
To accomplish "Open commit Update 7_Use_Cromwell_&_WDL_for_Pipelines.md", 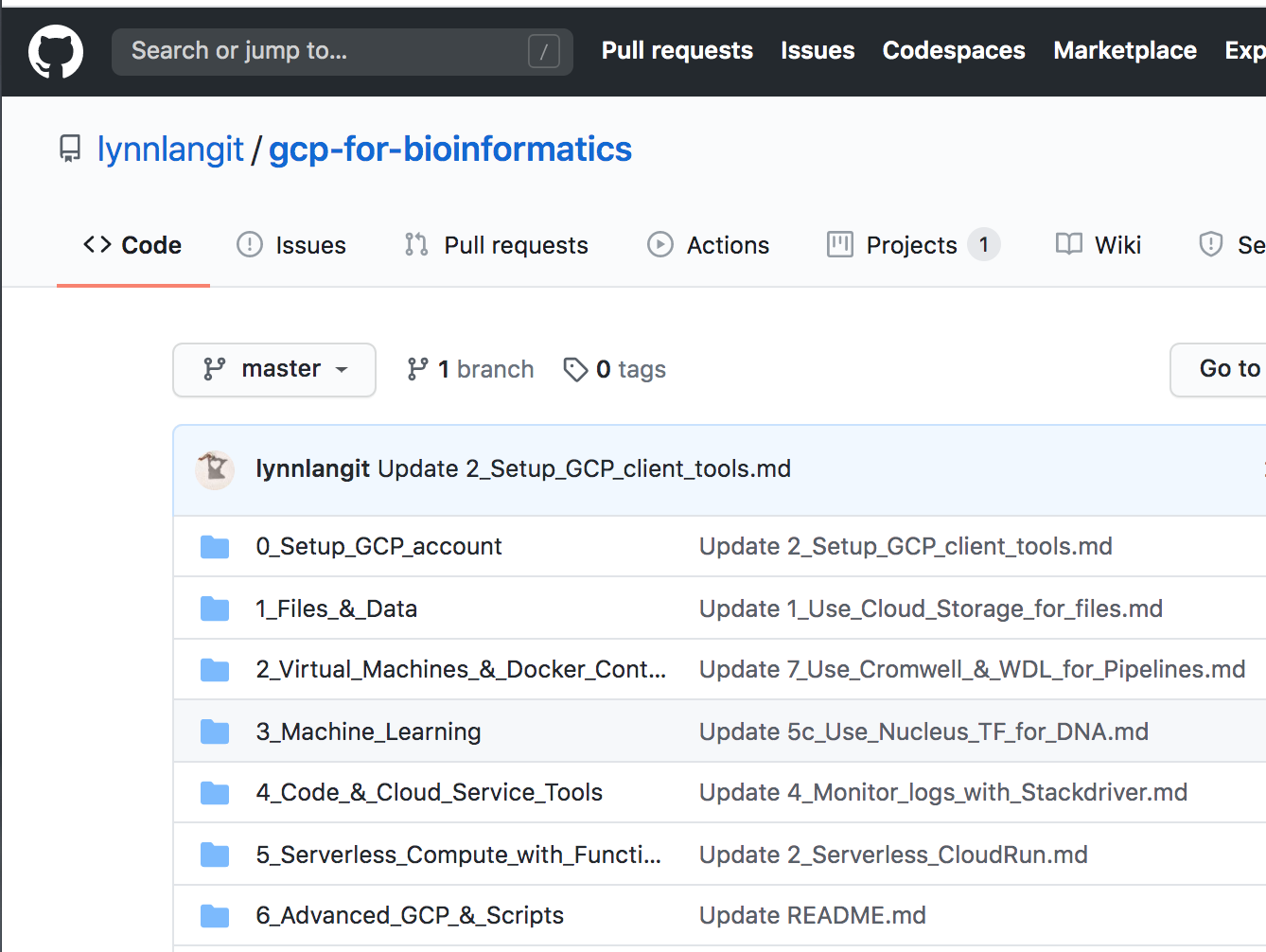I will [x=972, y=669].
